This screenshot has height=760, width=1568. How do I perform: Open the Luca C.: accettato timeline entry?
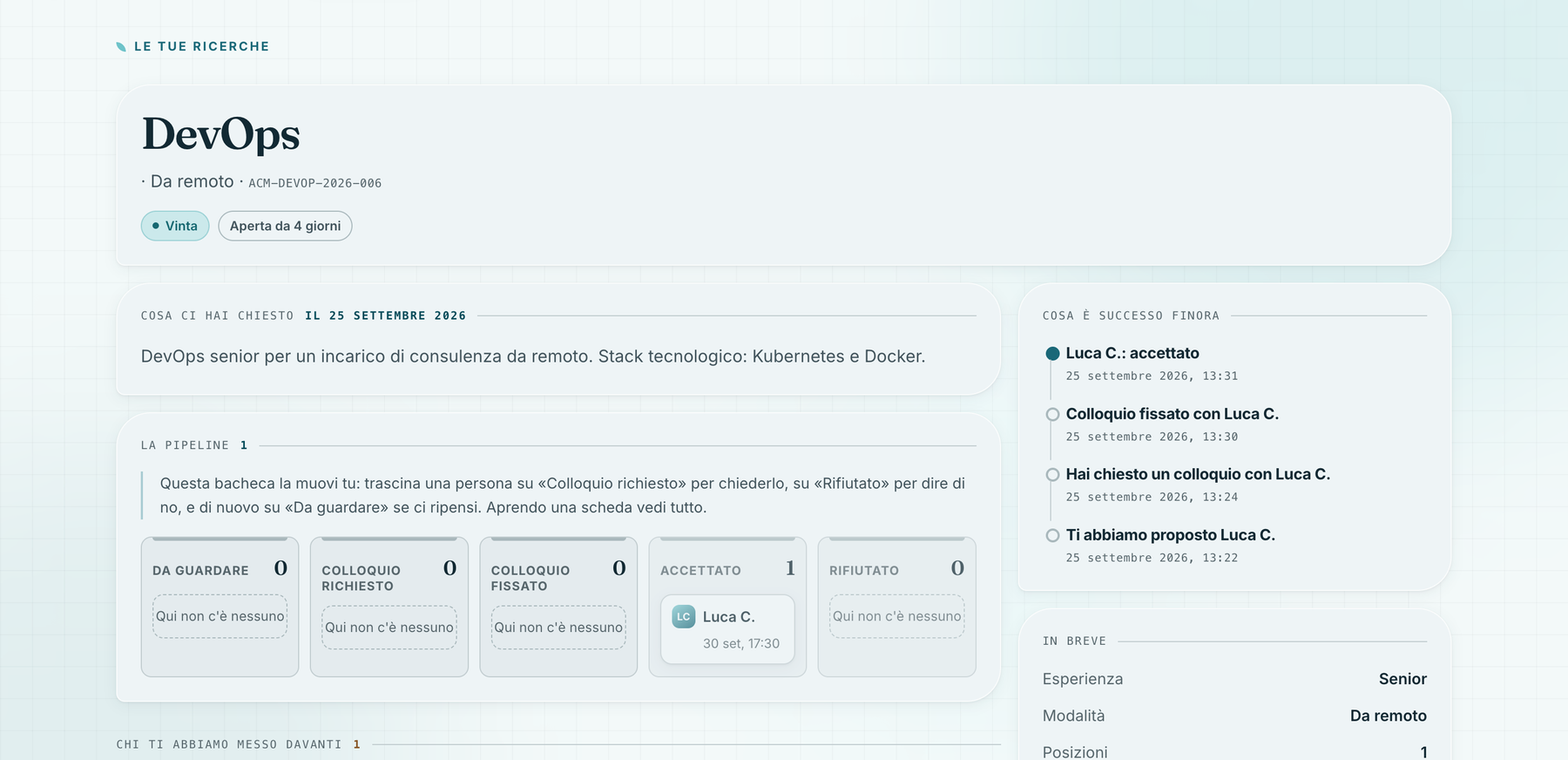[1132, 353]
